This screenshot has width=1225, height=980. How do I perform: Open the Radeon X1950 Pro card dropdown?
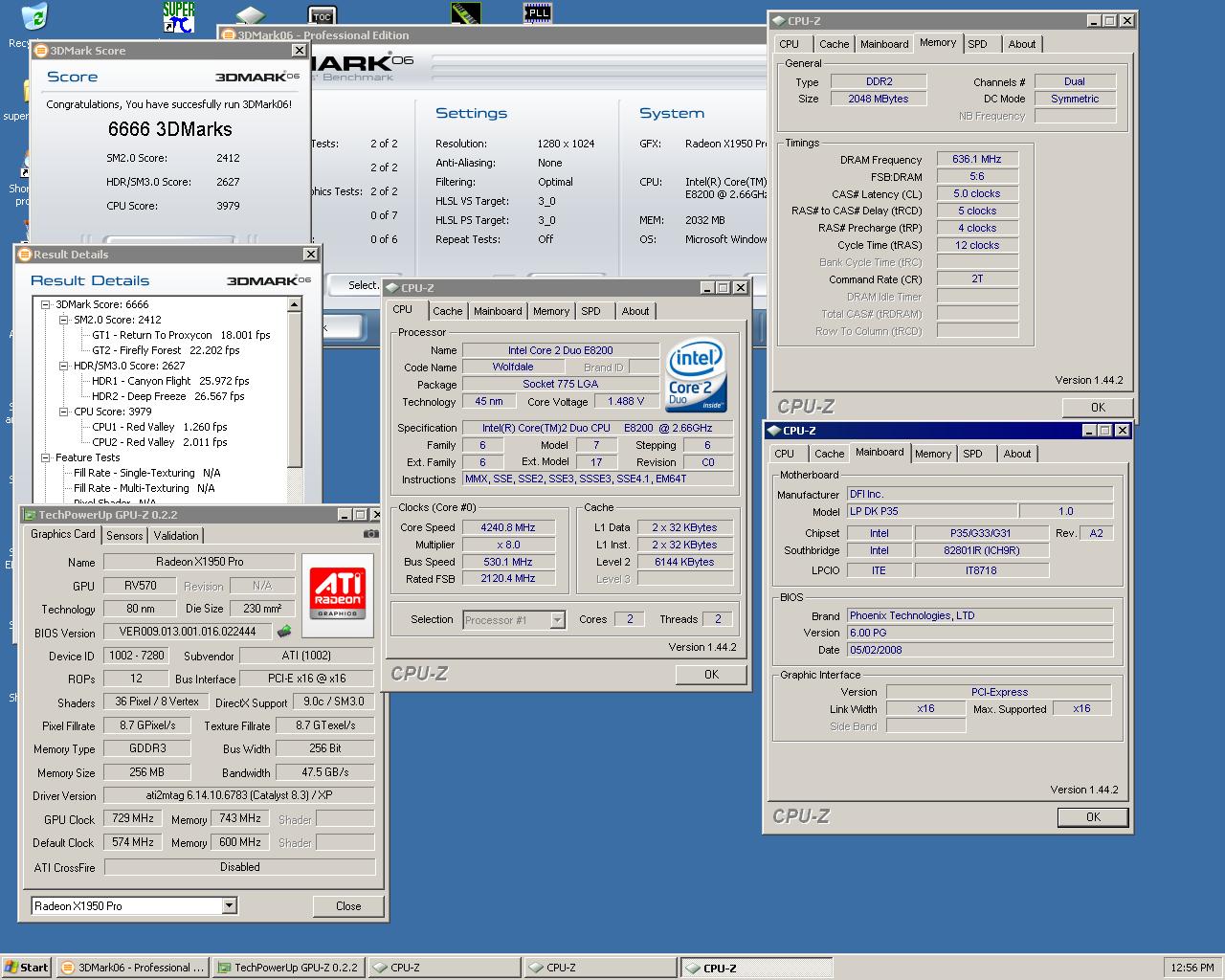(x=229, y=905)
